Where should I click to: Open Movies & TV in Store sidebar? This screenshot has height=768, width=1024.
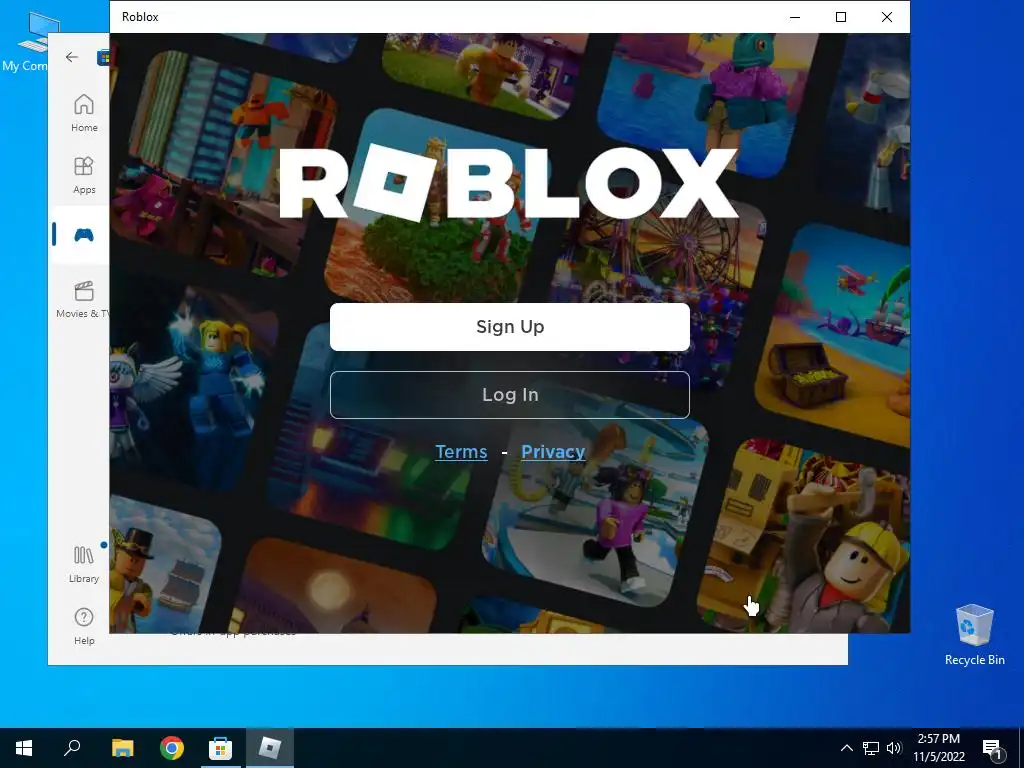pos(84,299)
